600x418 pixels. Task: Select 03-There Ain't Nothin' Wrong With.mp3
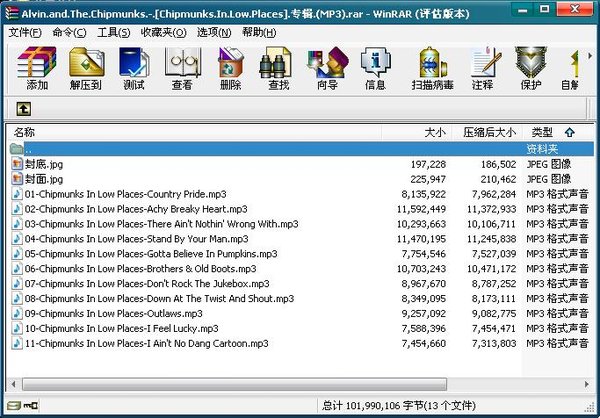pyautogui.click(x=161, y=224)
